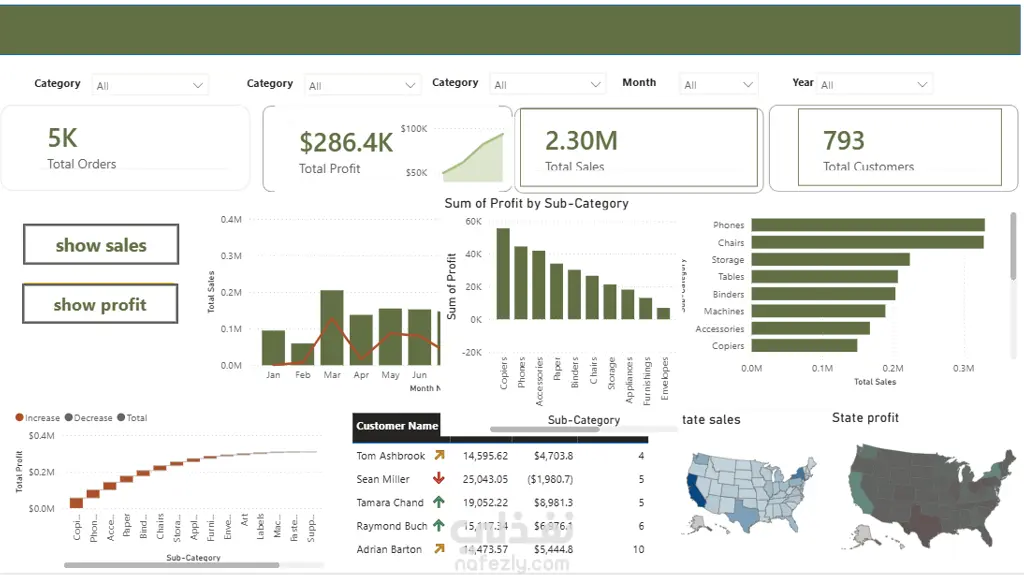Select the Storage bar in sales chart
The image size is (1024, 575).
(831, 259)
